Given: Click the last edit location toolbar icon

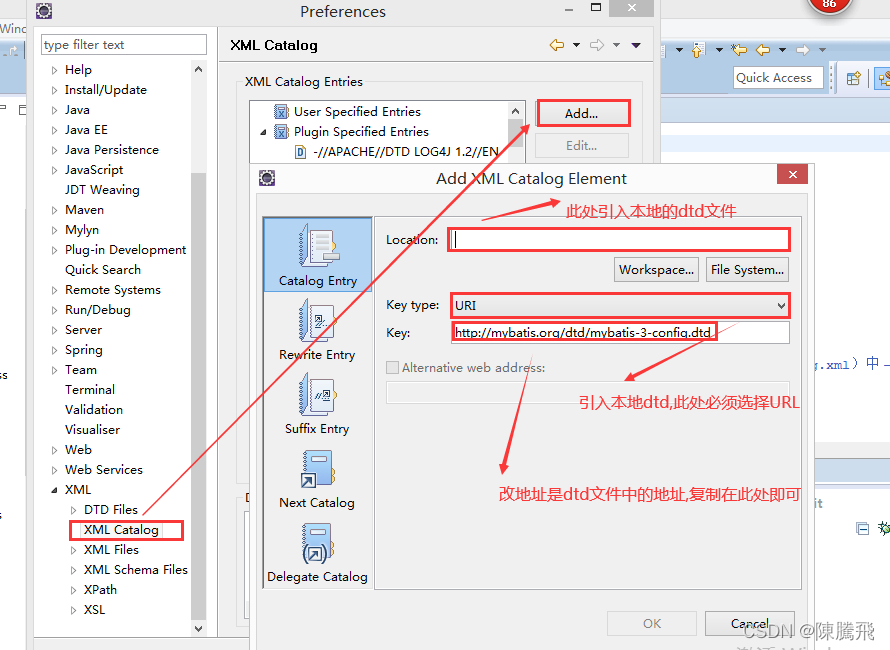Looking at the screenshot, I should coord(739,50).
